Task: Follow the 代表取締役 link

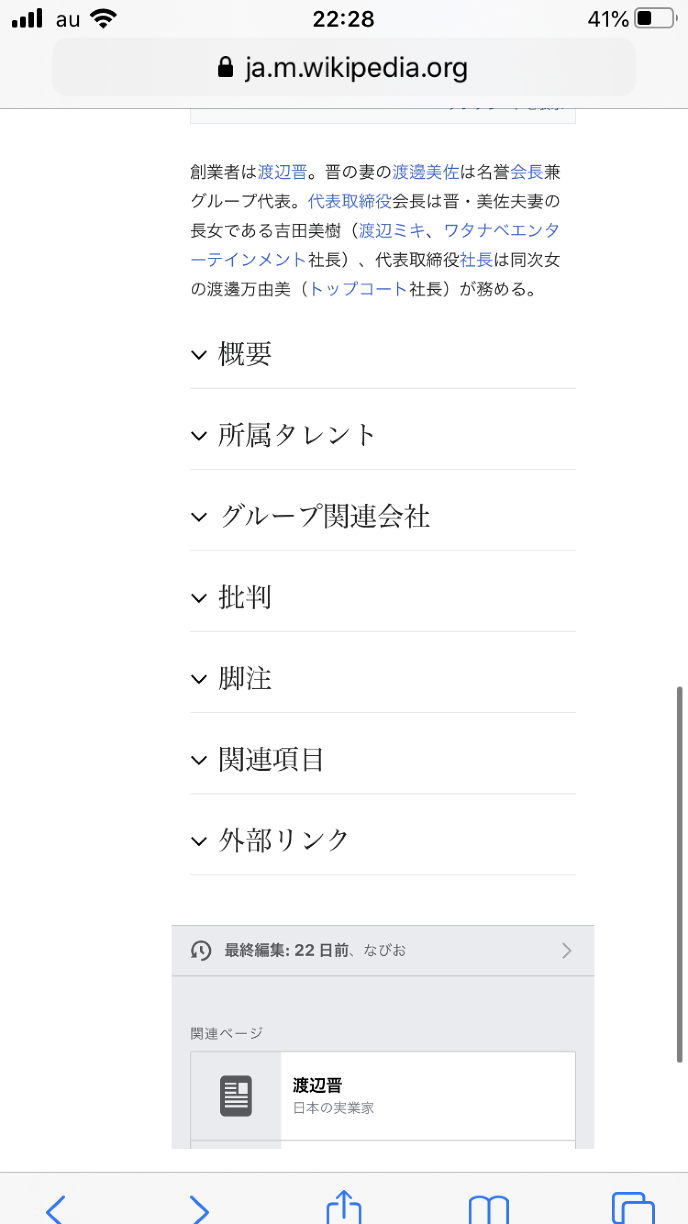Action: [349, 200]
